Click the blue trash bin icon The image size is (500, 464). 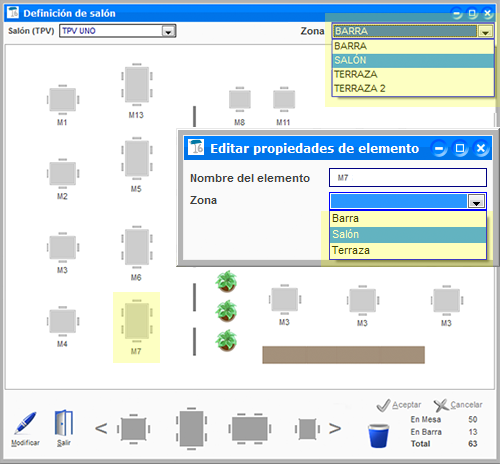pos(378,436)
